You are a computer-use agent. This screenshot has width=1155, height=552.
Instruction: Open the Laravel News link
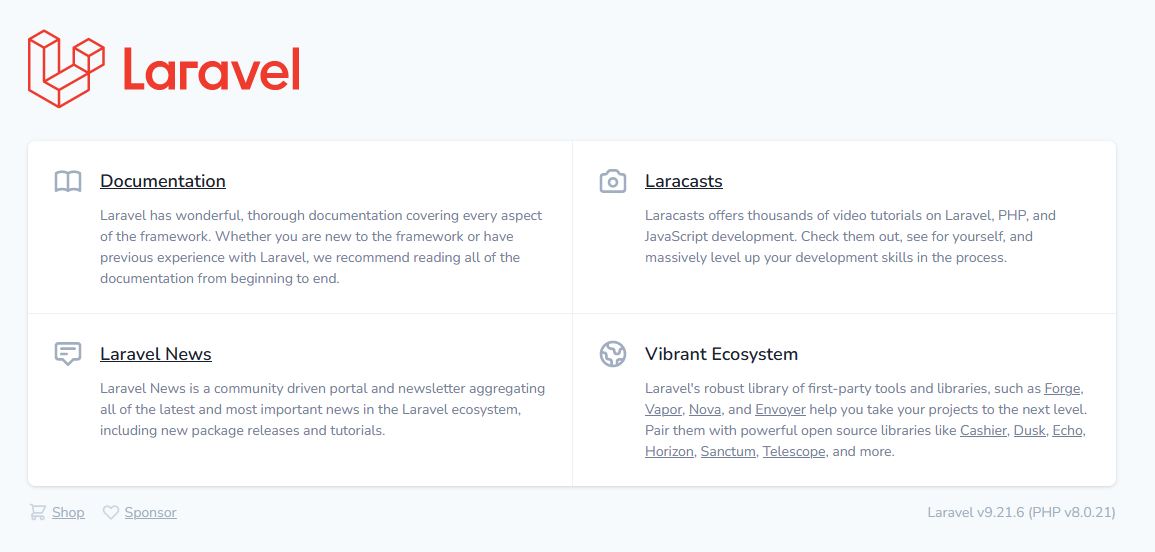click(x=156, y=354)
